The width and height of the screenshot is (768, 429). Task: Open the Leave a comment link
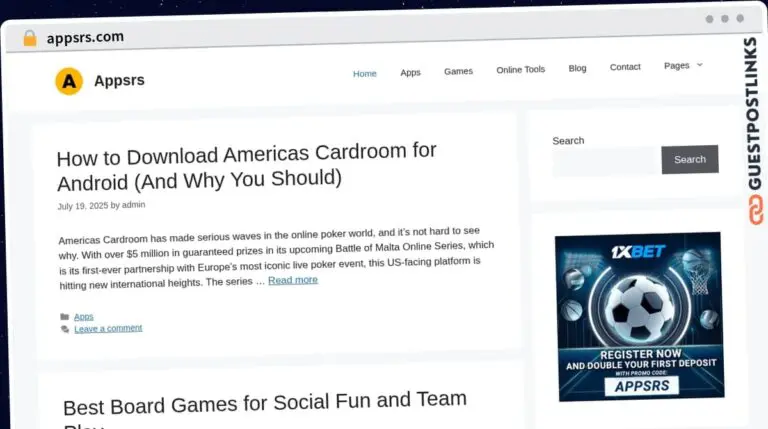click(108, 328)
